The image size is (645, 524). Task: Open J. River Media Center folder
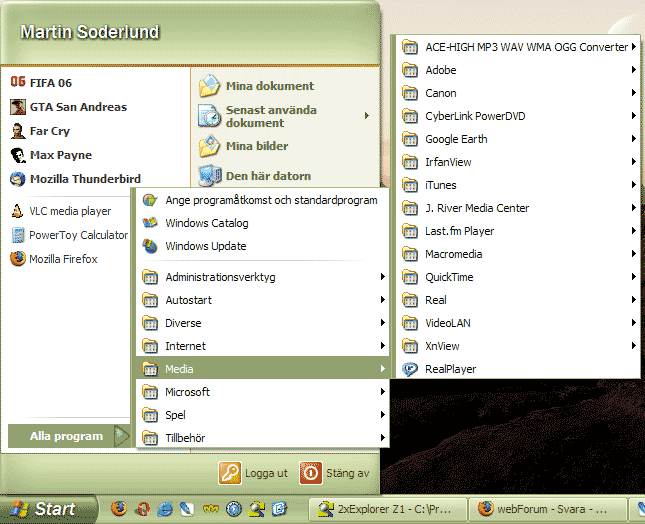tap(517, 209)
